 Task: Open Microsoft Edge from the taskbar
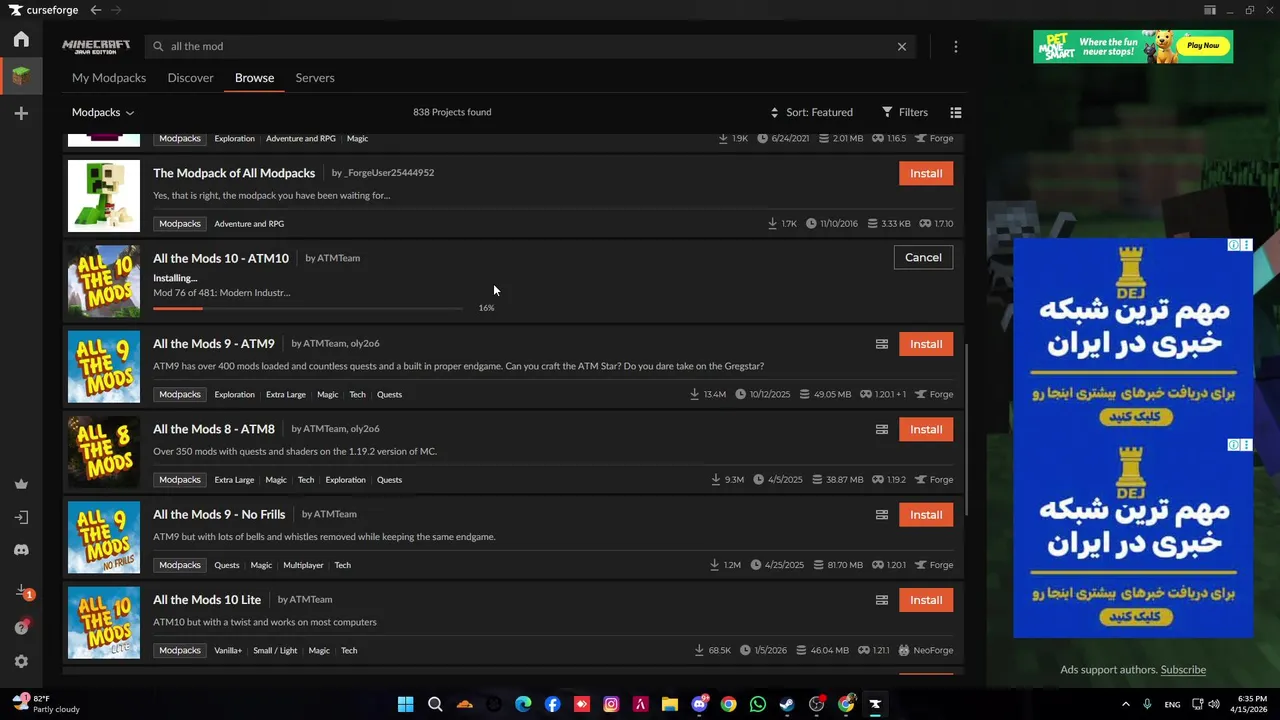[523, 704]
